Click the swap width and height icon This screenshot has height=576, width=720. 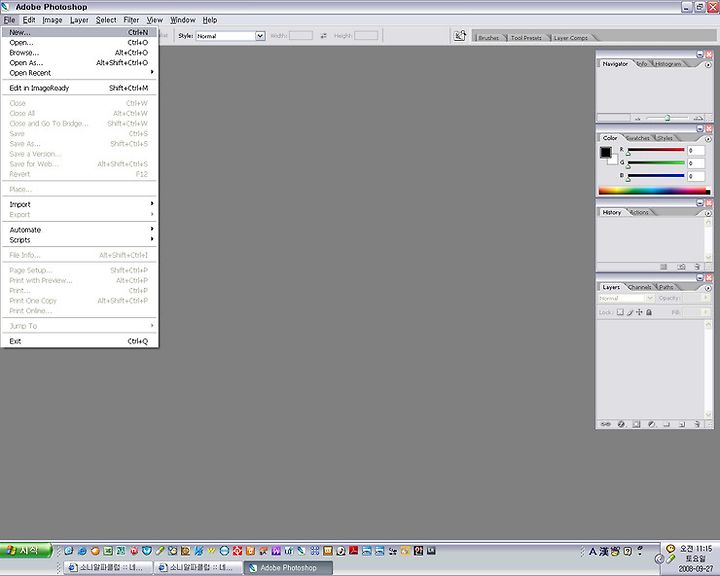click(324, 35)
